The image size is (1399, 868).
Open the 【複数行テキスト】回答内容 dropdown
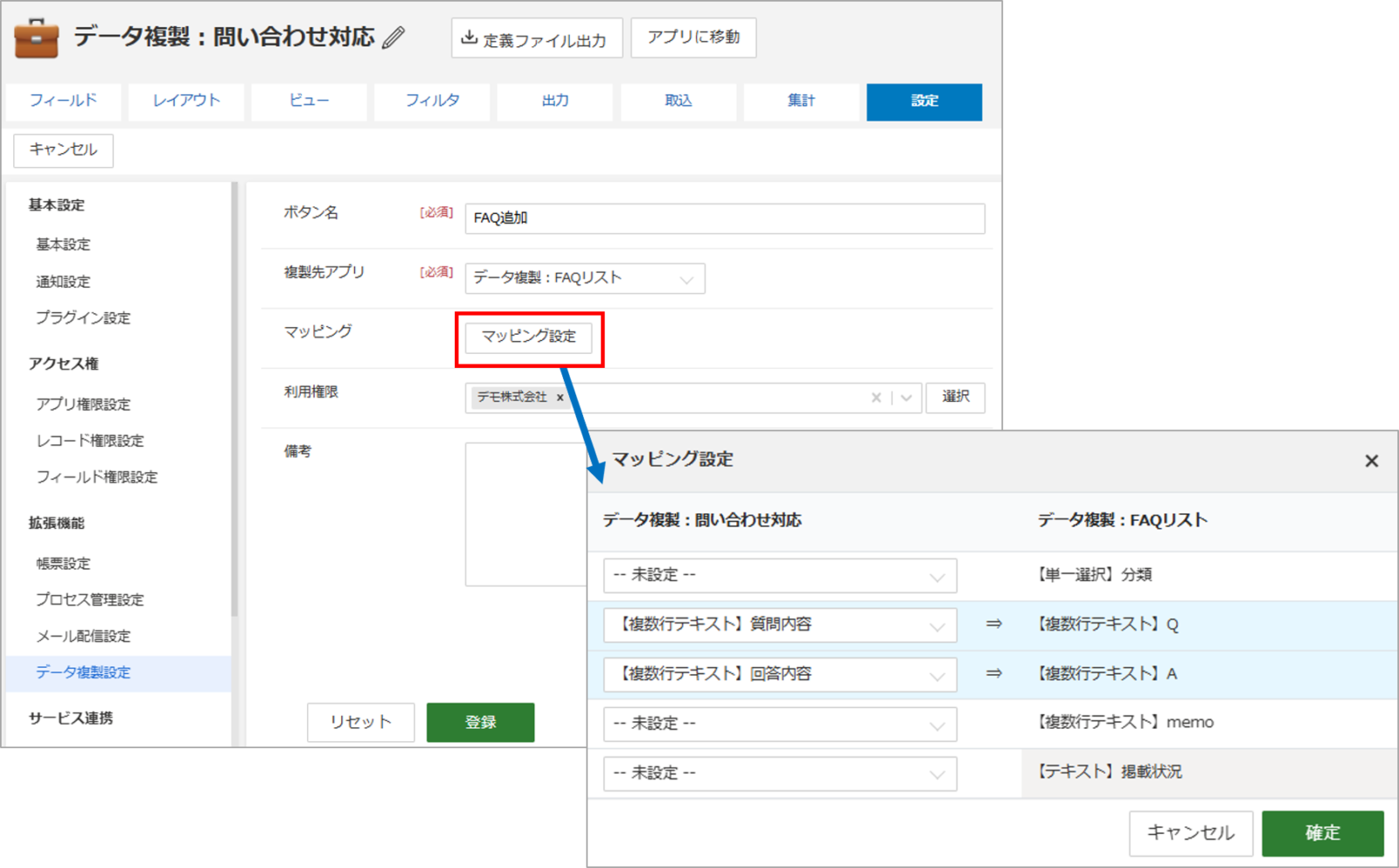[780, 675]
